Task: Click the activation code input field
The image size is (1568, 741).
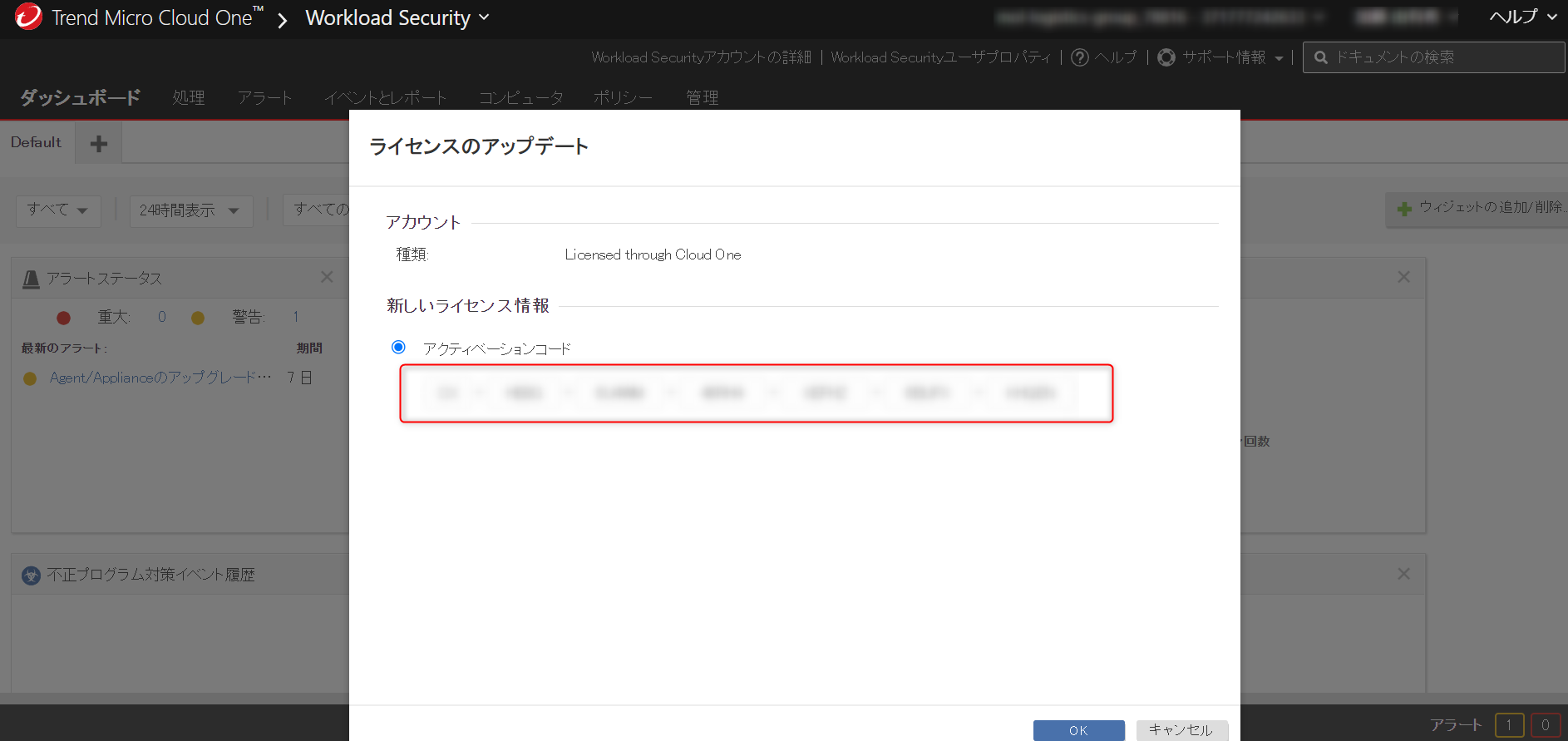Action: (756, 393)
